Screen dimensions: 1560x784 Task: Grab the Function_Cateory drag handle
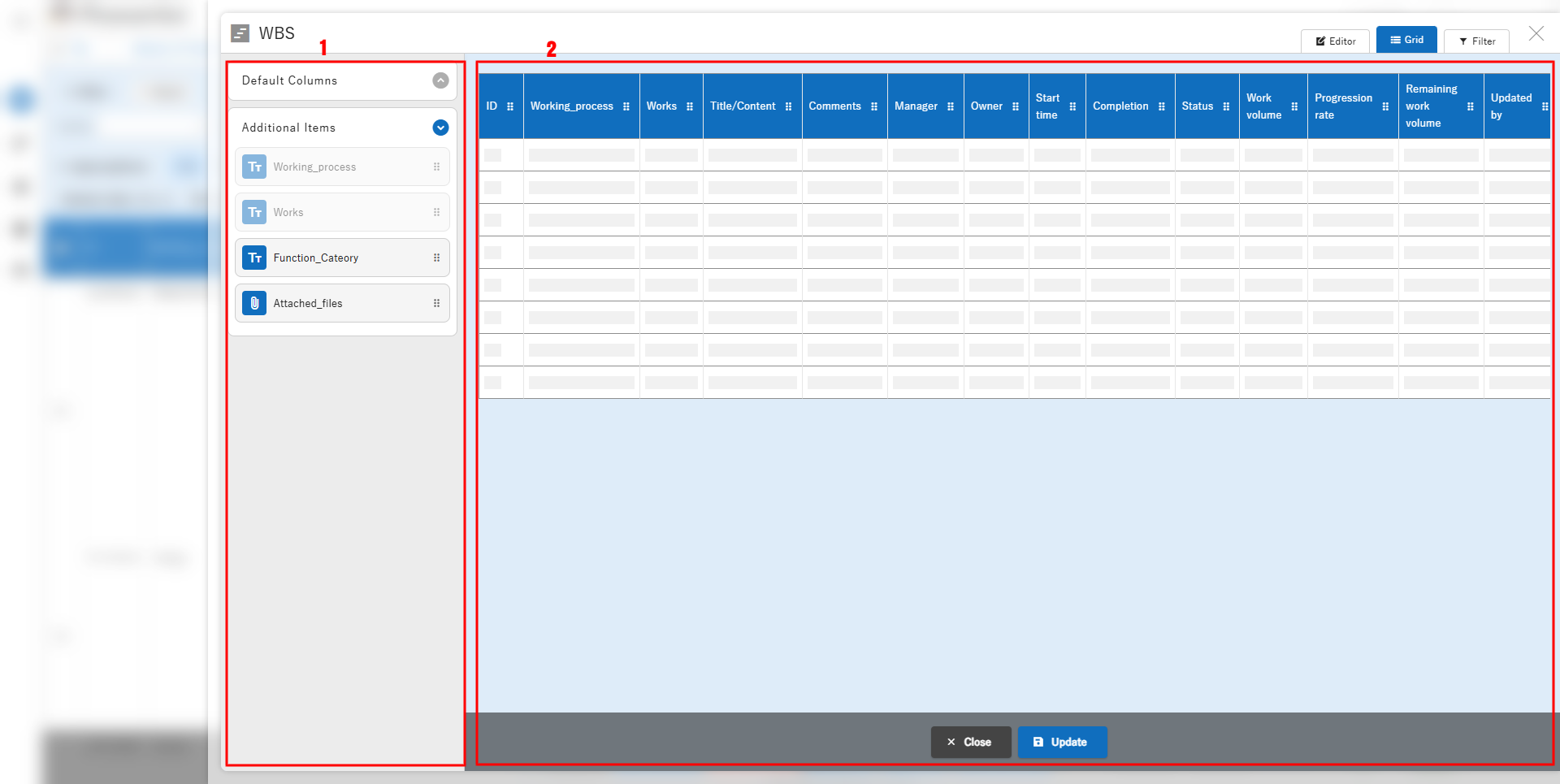[436, 258]
